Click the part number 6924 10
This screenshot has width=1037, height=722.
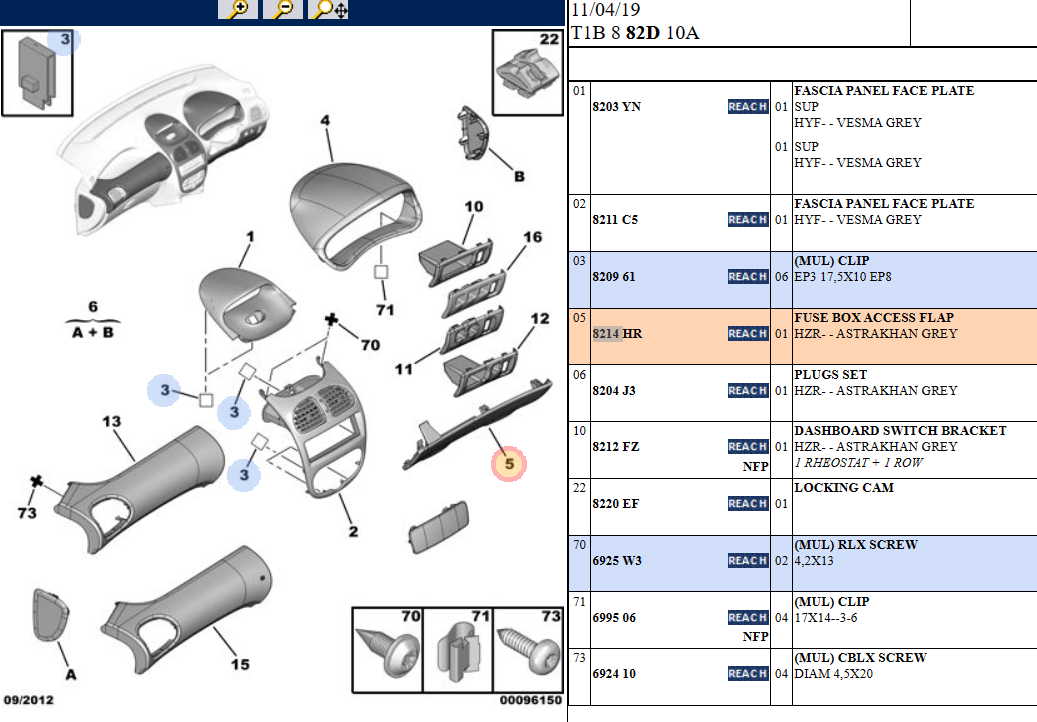point(614,673)
